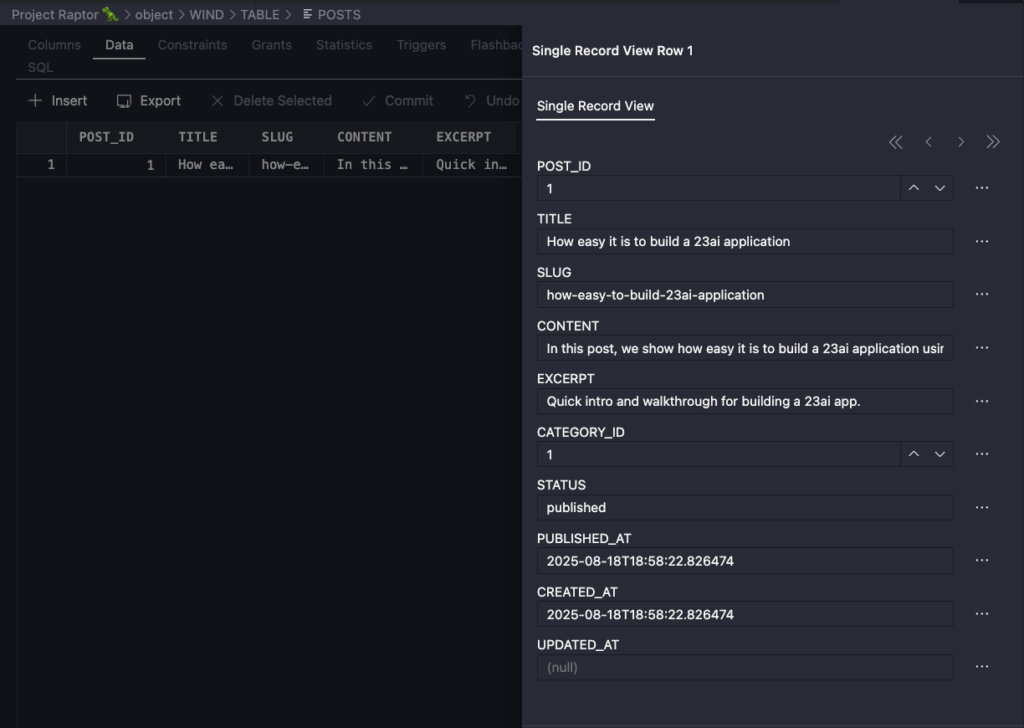Open ellipsis menu for UPDATED_AT field
Image resolution: width=1024 pixels, height=728 pixels.
(x=982, y=667)
